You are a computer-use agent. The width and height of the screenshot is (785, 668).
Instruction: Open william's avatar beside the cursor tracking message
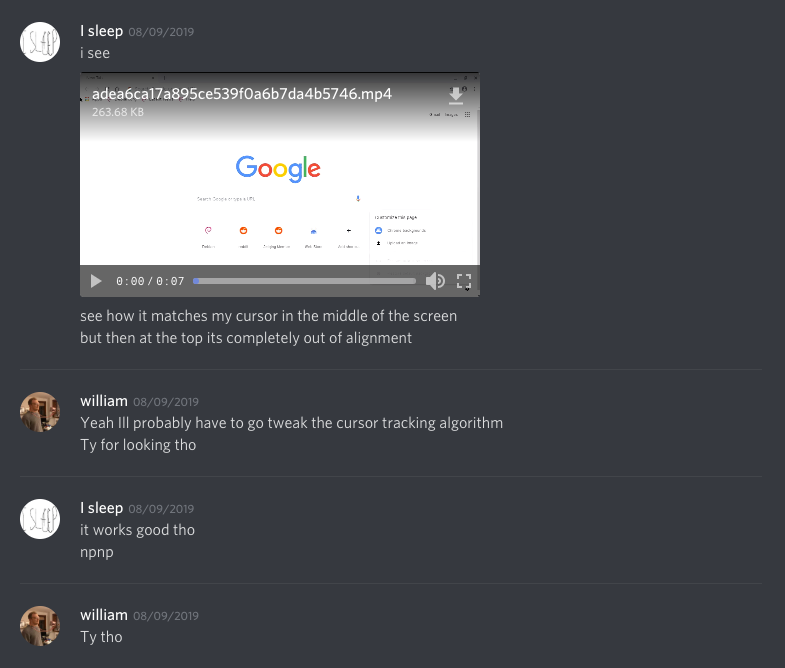41,412
